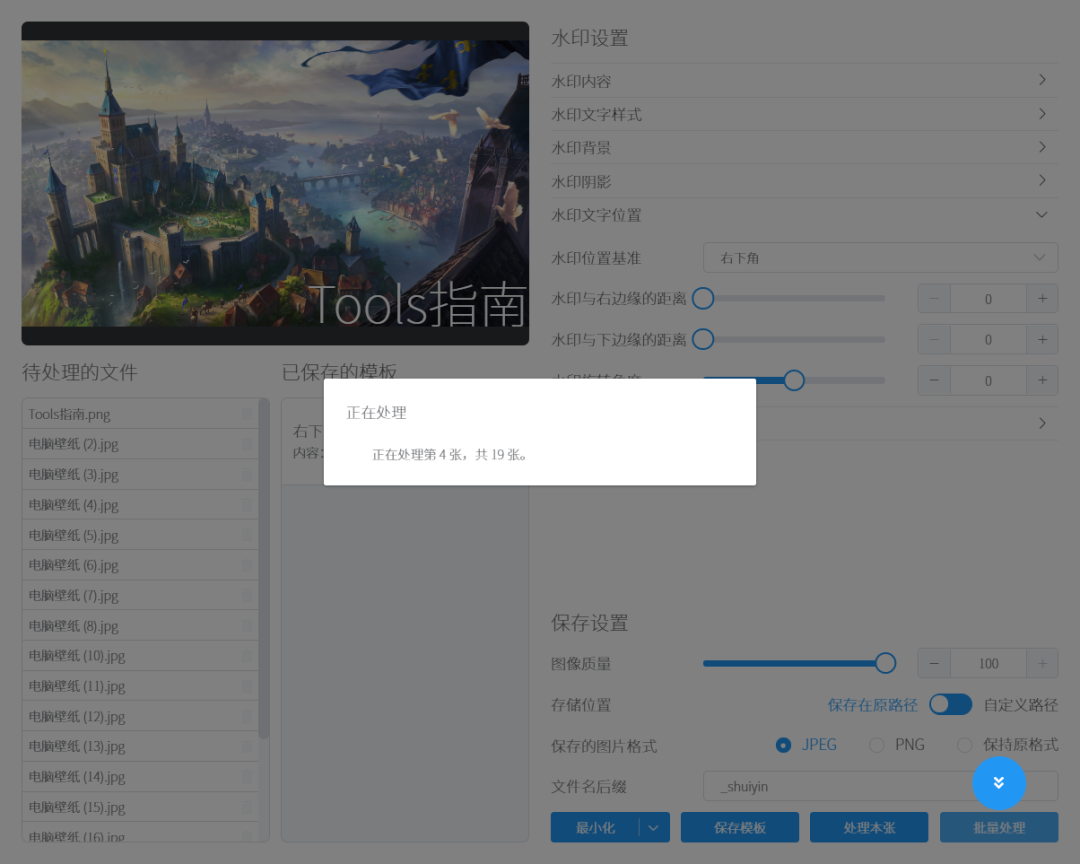Decrease 水印与下边缘的距离 with minus button
The image size is (1080, 864).
click(x=934, y=339)
